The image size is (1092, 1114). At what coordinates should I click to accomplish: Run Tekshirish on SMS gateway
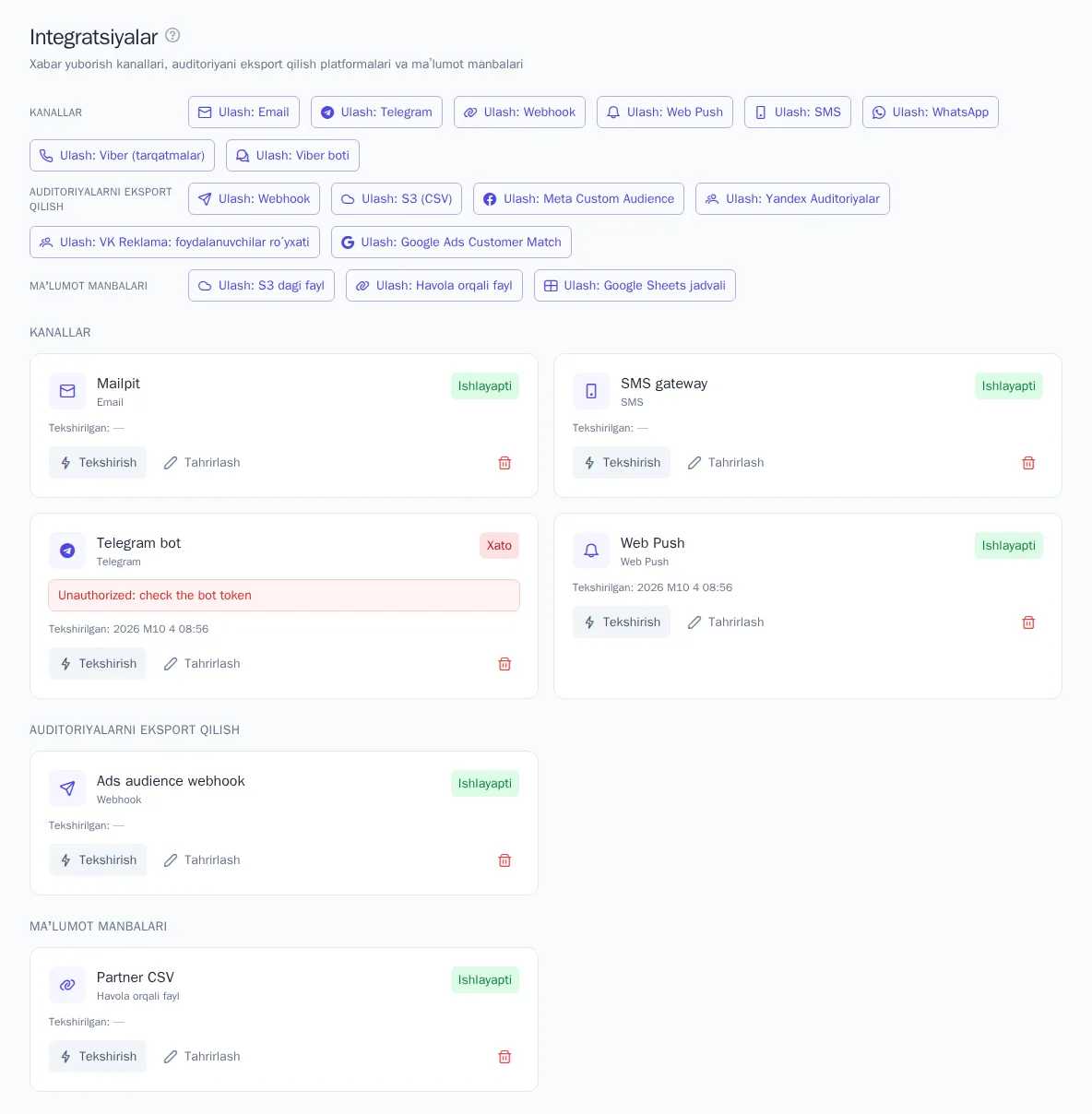[622, 463]
